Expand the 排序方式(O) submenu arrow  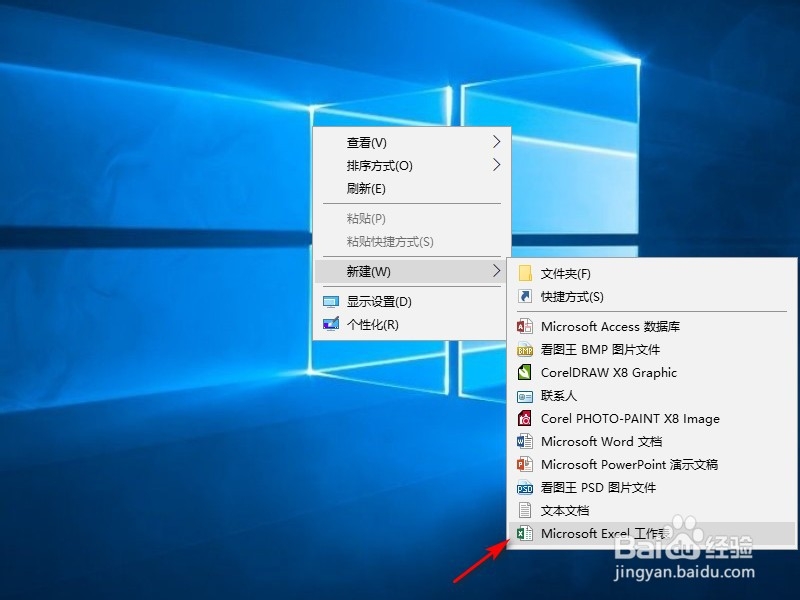[496, 165]
